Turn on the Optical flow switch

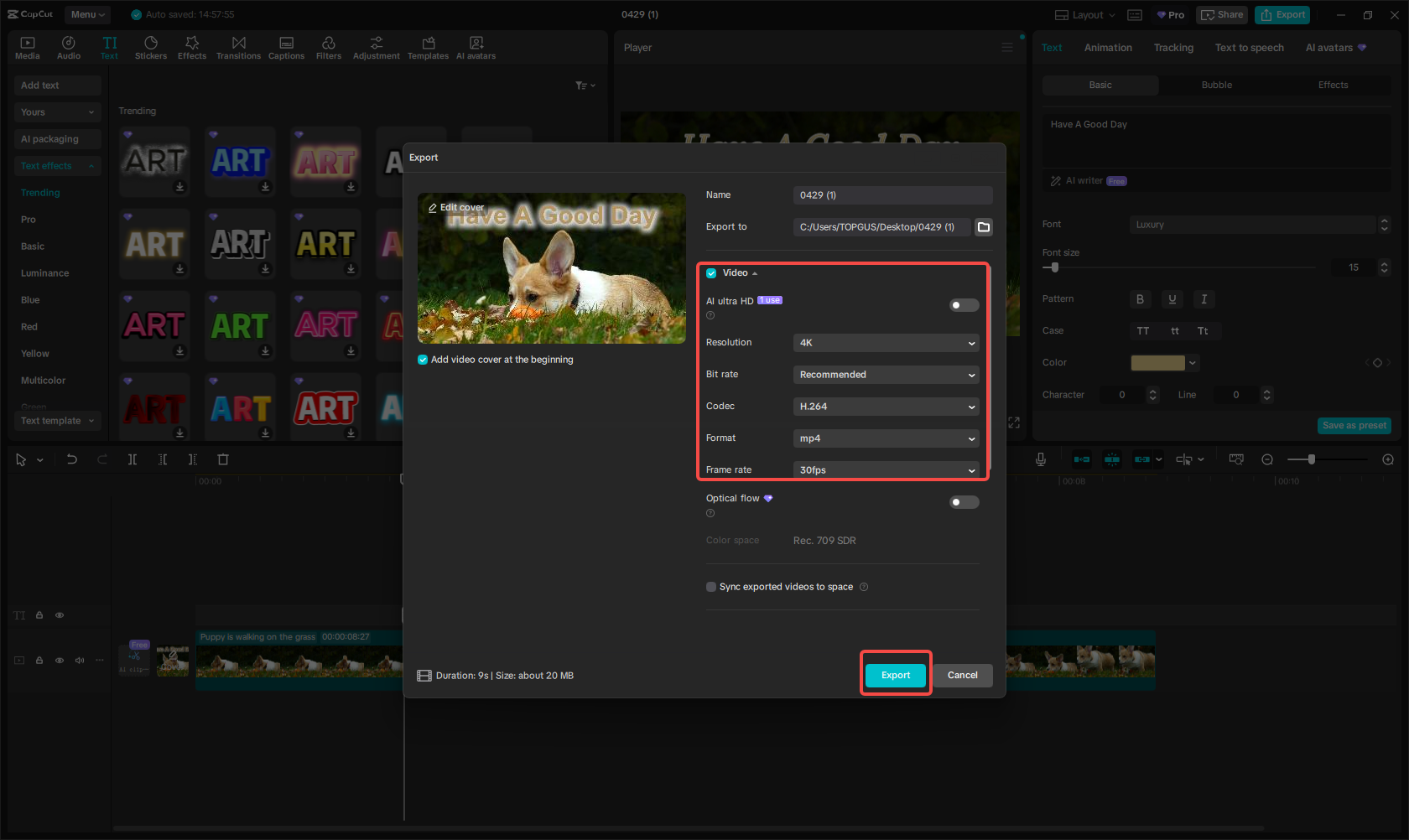tap(963, 501)
